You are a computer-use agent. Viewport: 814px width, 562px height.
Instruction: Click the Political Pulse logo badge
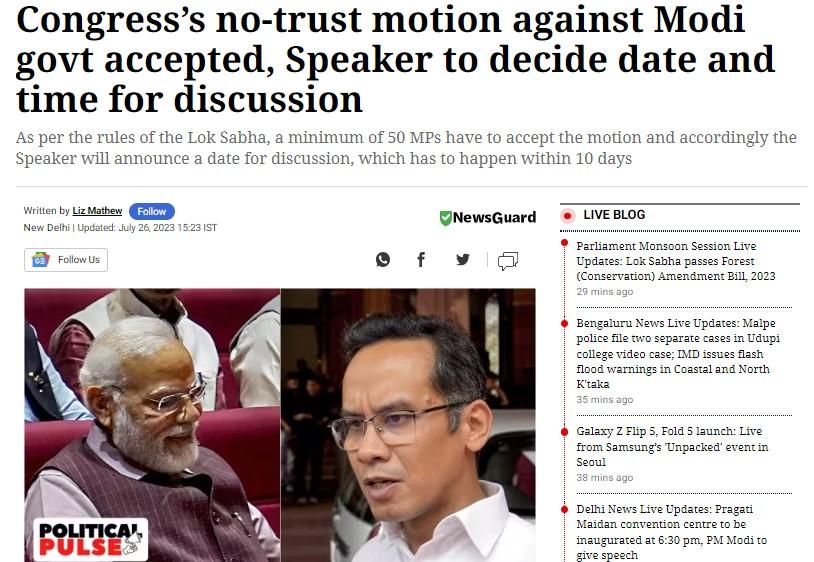click(91, 539)
